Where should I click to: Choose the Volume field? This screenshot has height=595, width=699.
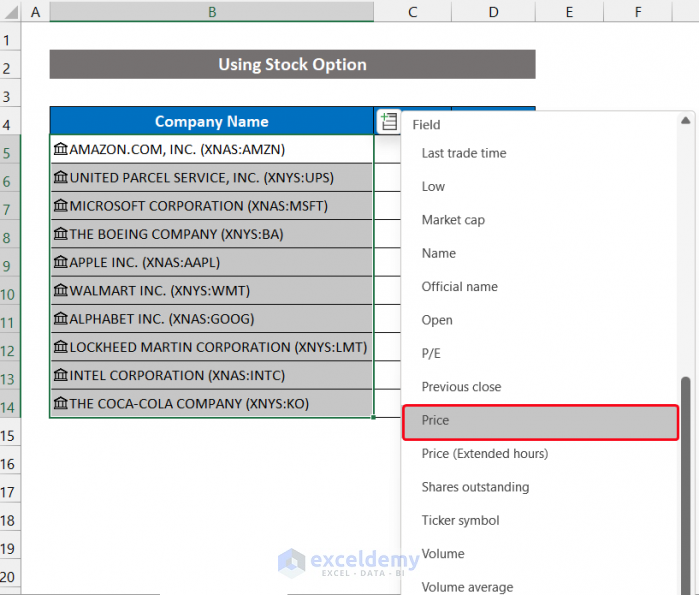pyautogui.click(x=539, y=554)
